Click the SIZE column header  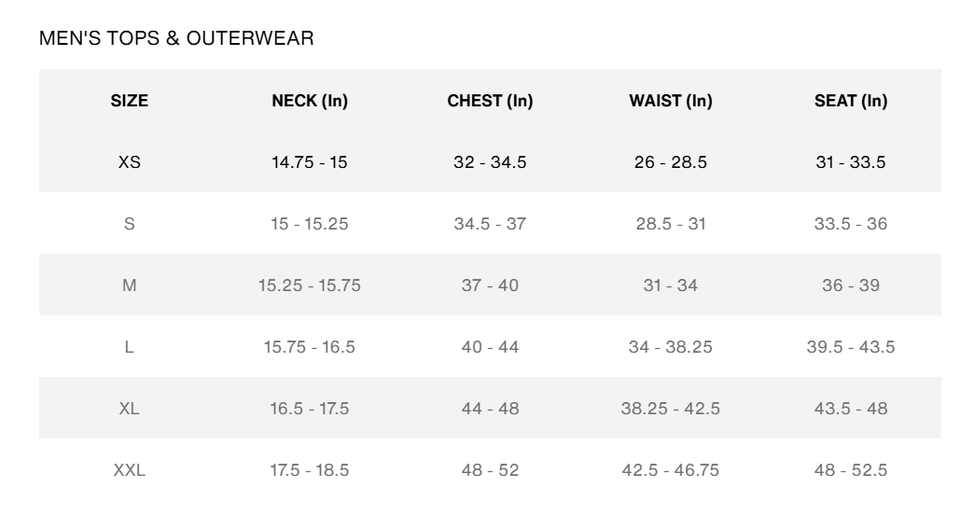(x=129, y=101)
